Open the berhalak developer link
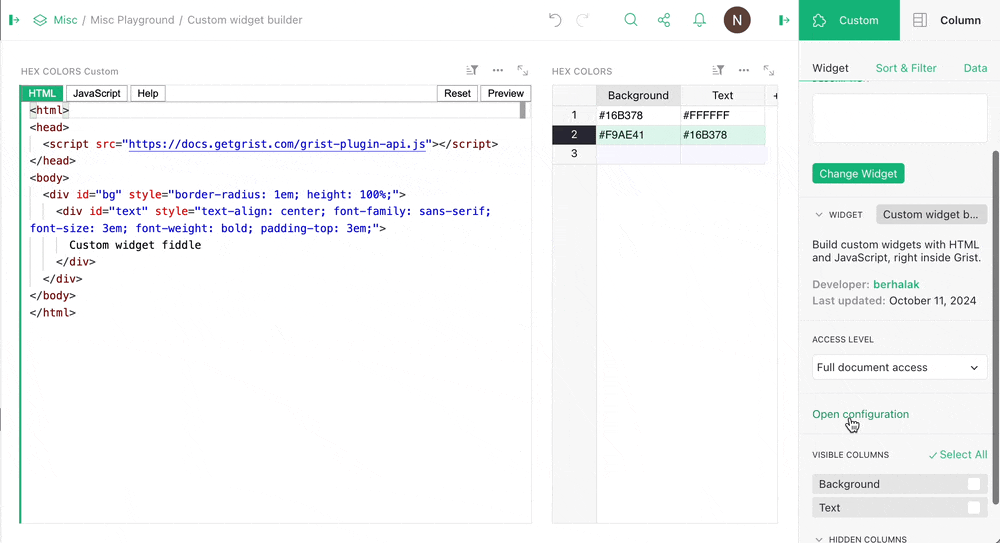Image resolution: width=1000 pixels, height=543 pixels. pos(896,285)
